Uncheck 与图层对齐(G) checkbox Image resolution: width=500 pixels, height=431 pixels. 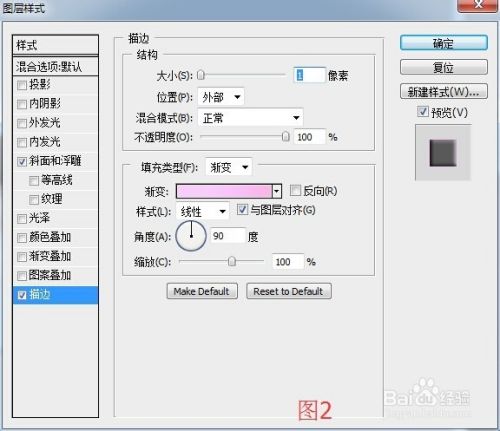coord(242,210)
